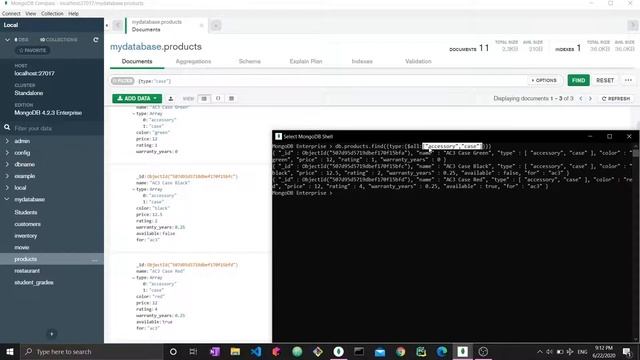Click the search icon in sidebar filter
Image resolution: width=640 pixels, height=360 pixels.
point(7,128)
